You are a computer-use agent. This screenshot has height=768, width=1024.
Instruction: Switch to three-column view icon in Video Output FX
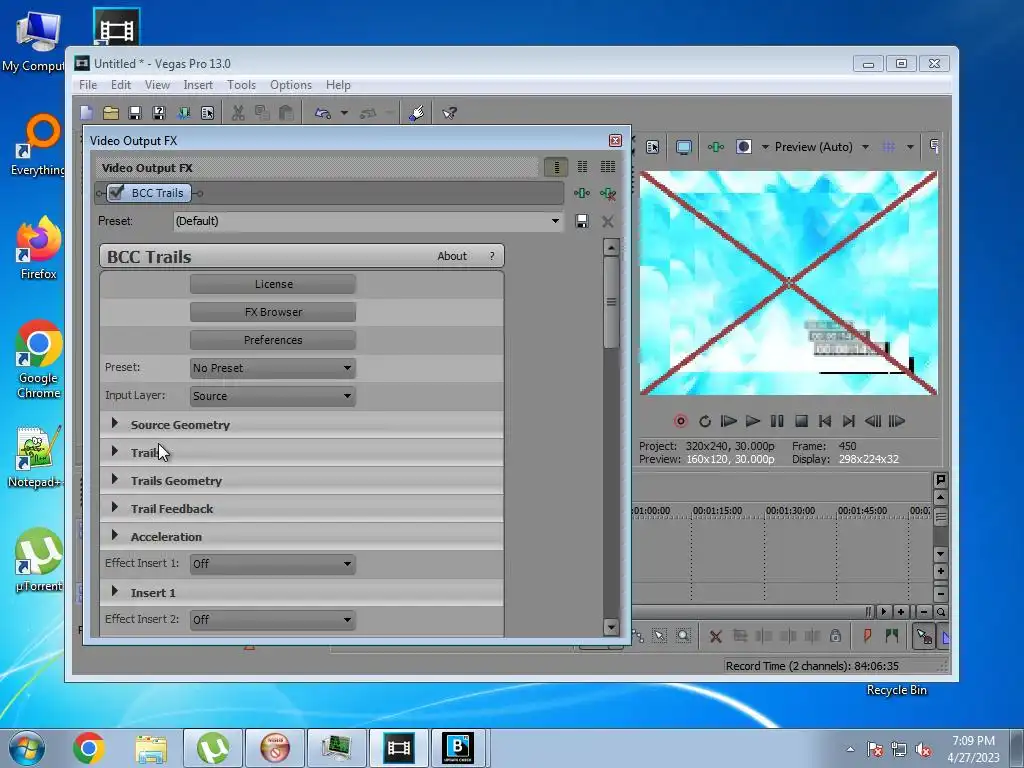pyautogui.click(x=608, y=167)
